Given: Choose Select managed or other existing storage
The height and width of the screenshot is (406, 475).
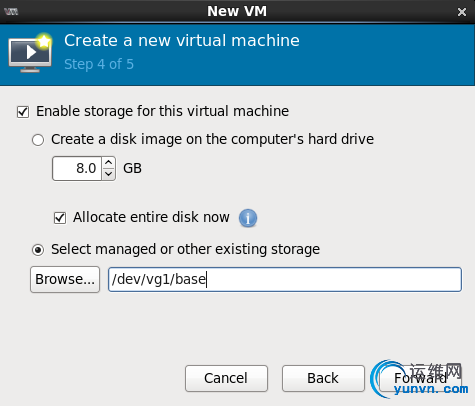Looking at the screenshot, I should [x=38, y=250].
